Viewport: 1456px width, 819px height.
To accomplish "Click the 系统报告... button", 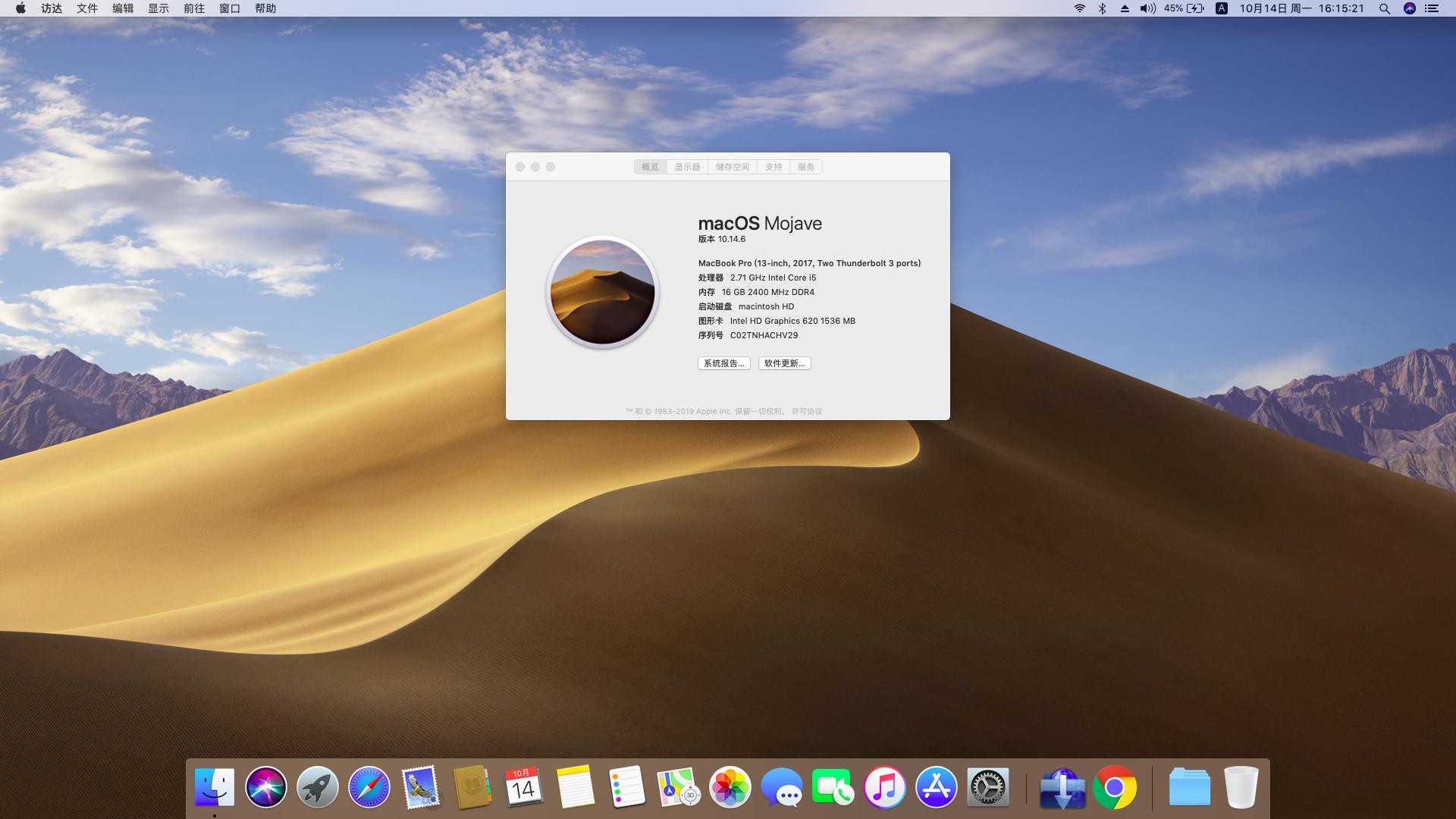I will (x=723, y=363).
